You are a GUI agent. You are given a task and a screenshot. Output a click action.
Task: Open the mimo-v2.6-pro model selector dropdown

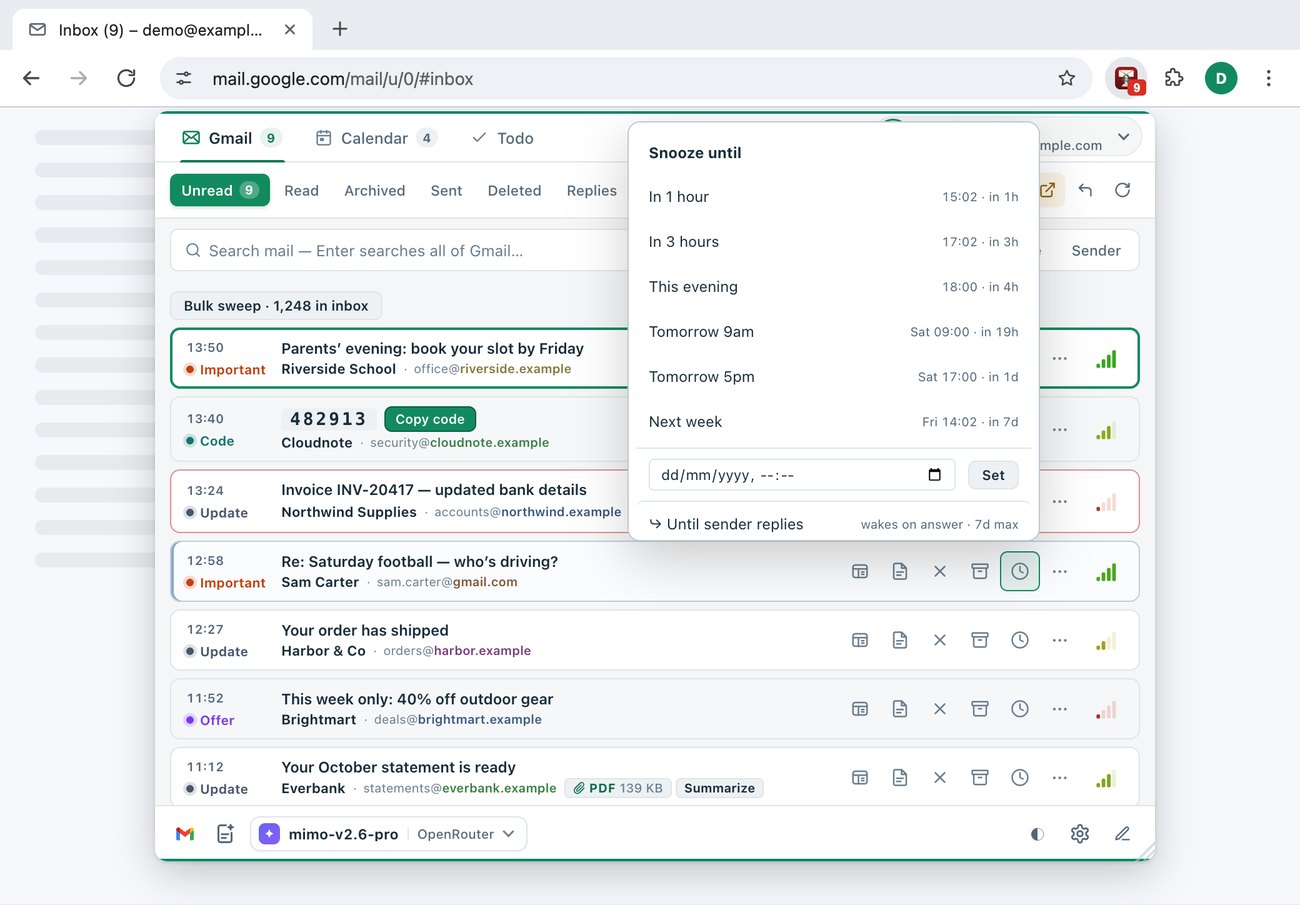pyautogui.click(x=389, y=834)
